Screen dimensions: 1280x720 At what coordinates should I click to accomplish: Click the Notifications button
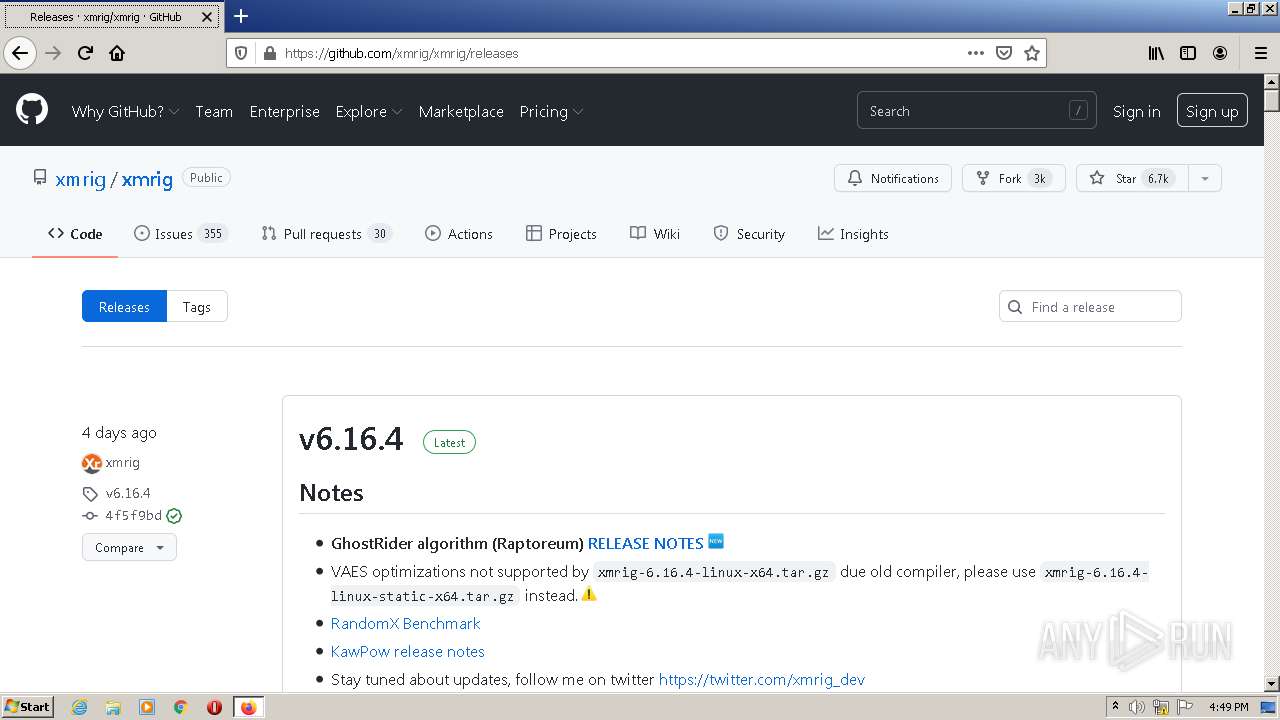coord(893,178)
